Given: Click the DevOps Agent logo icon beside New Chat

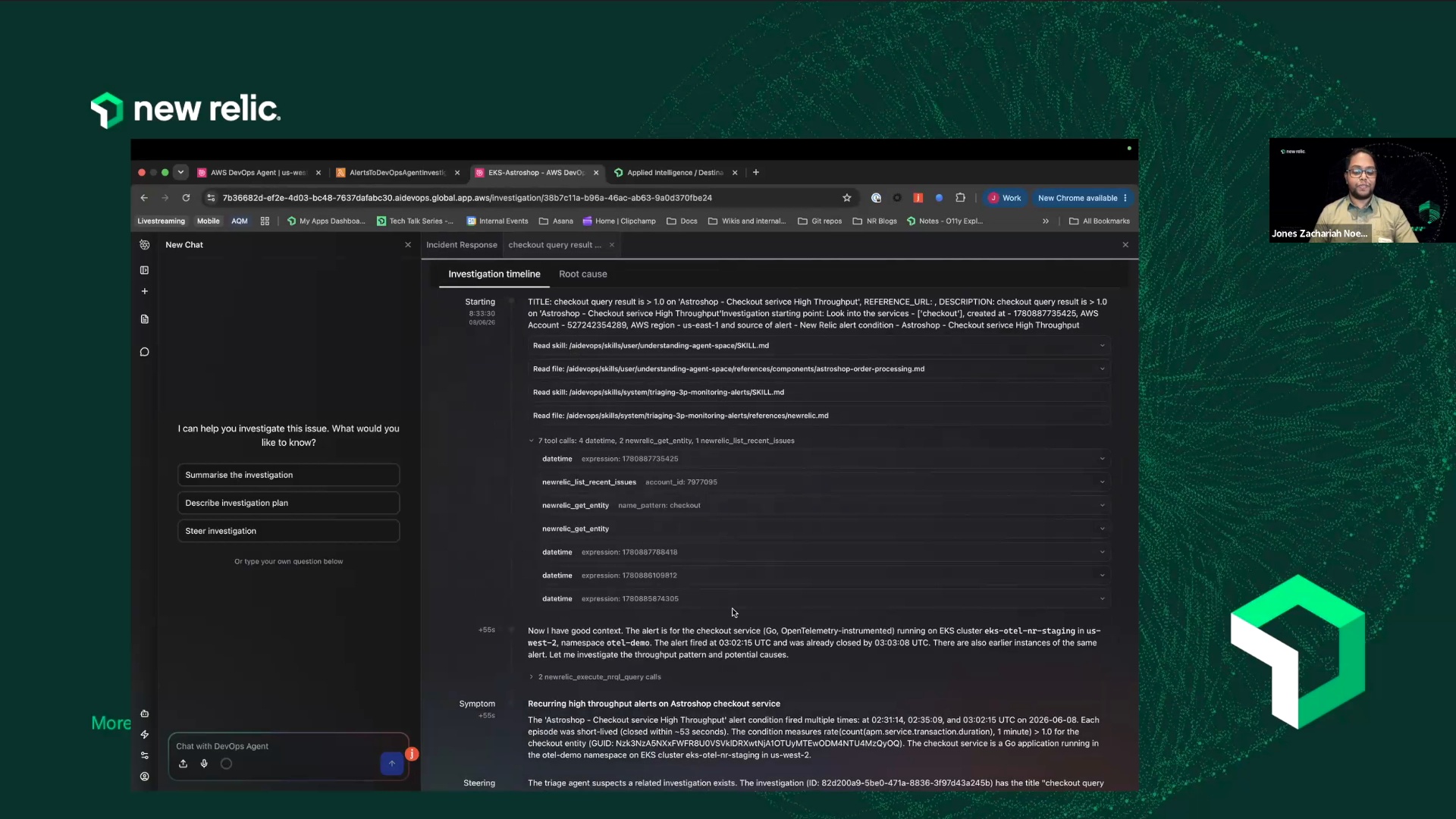Looking at the screenshot, I should point(144,245).
